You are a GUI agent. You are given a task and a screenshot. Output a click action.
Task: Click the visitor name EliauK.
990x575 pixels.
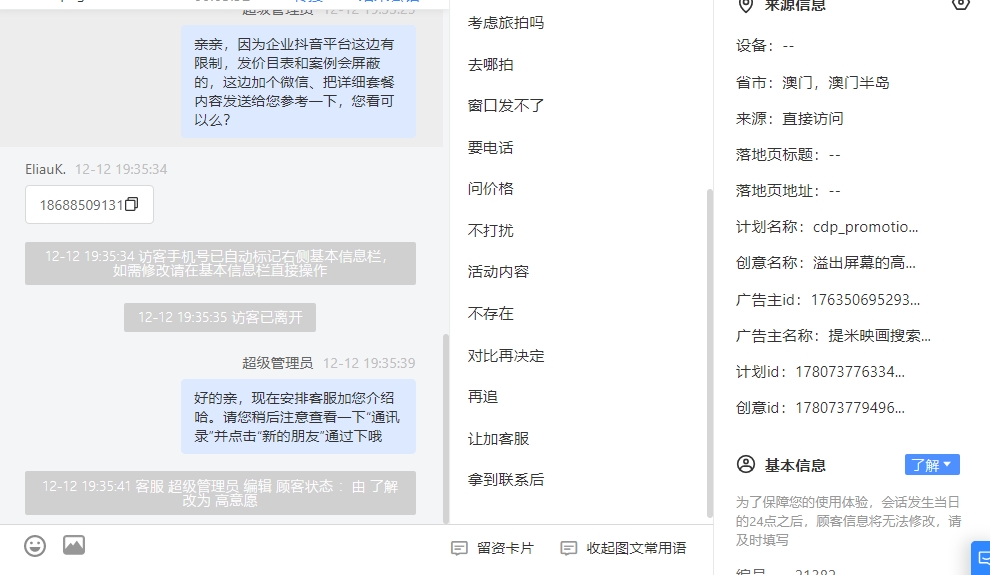45,169
